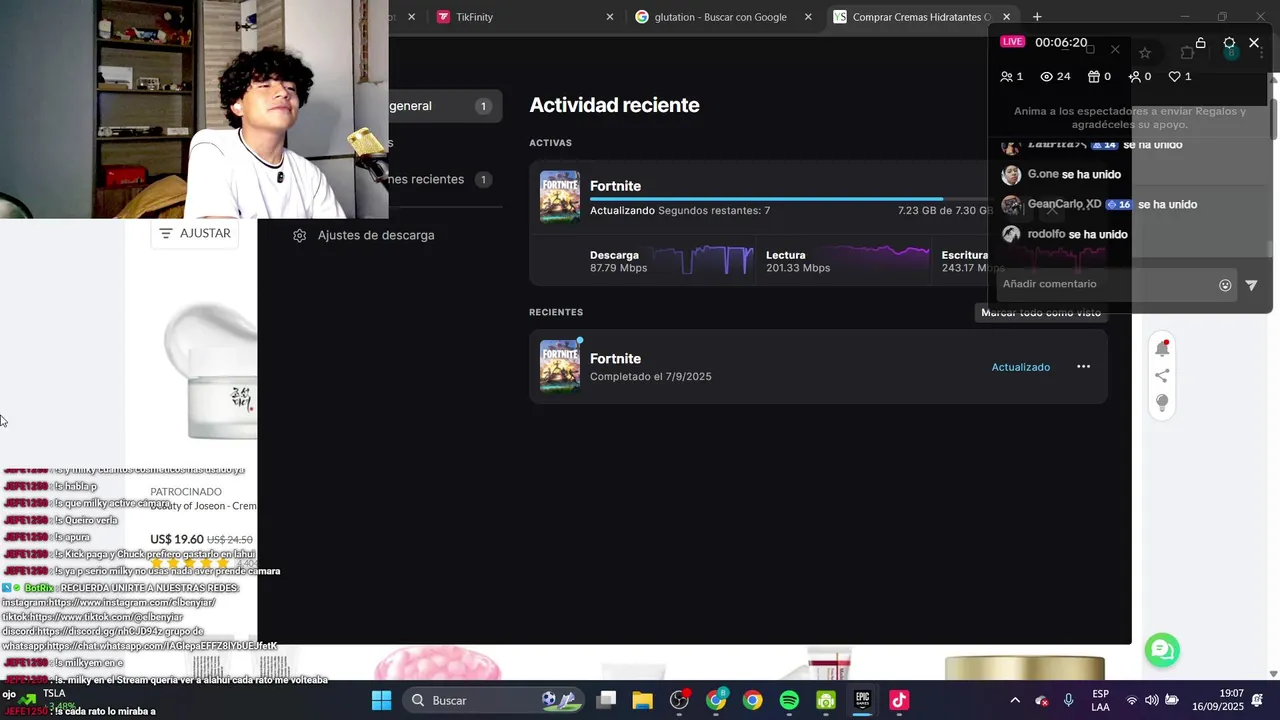Click G.one's avatar in live chat
This screenshot has width=1280, height=720.
pyautogui.click(x=1011, y=175)
